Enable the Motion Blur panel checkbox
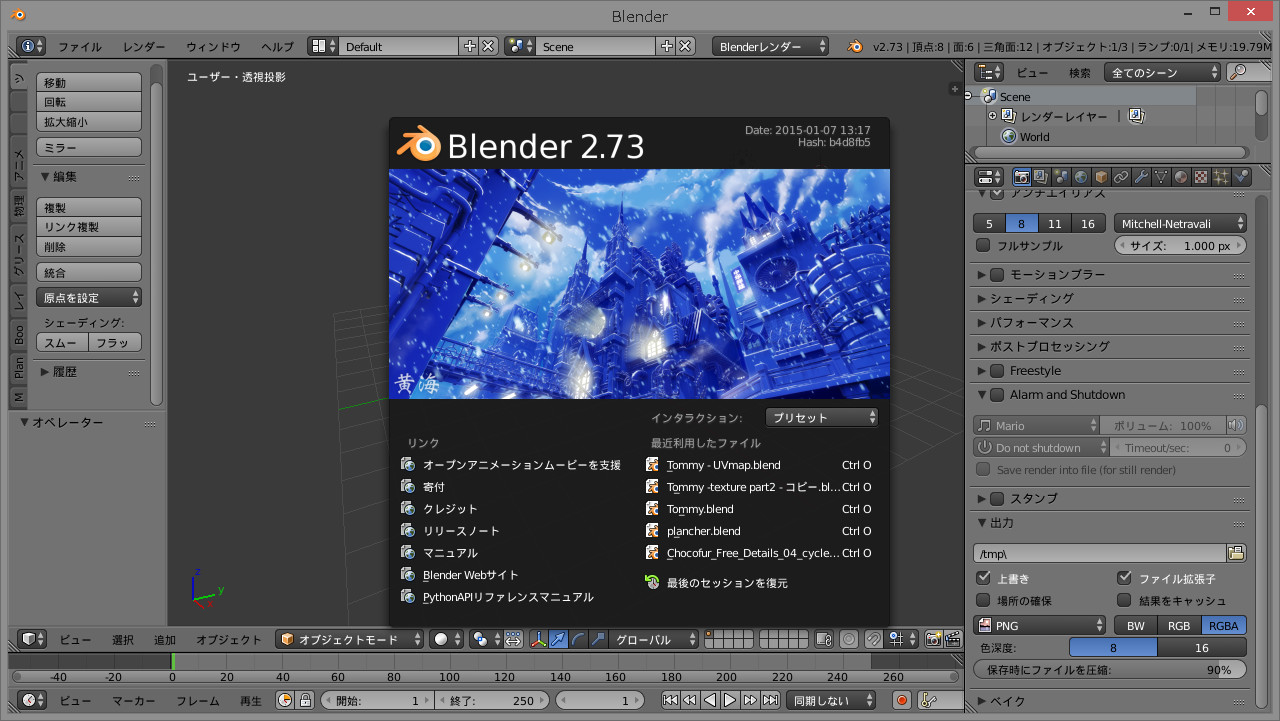The width and height of the screenshot is (1280, 721). (x=996, y=274)
